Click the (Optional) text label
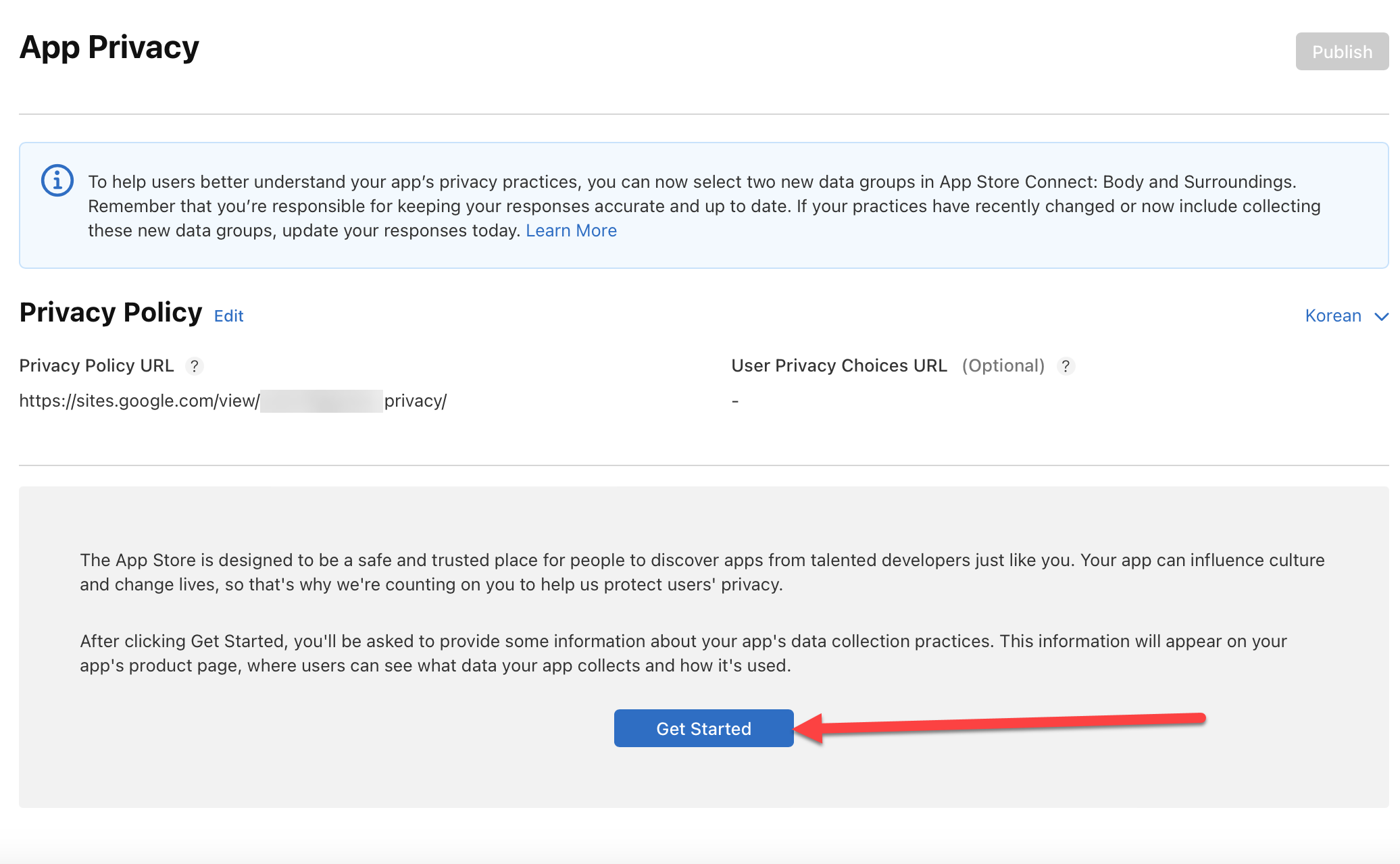This screenshot has width=1400, height=864. pos(1003,365)
